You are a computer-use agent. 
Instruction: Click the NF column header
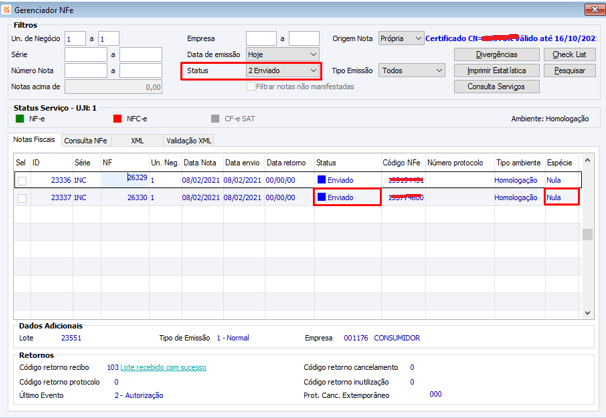coord(125,163)
